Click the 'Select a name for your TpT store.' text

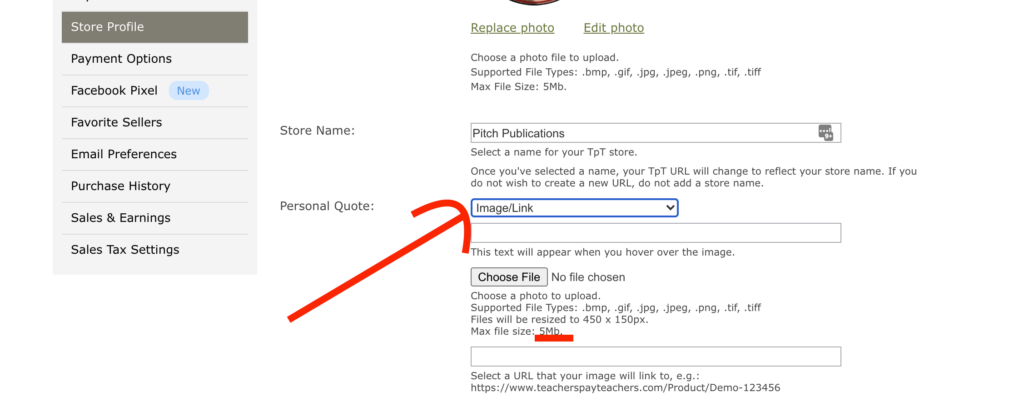pos(554,153)
